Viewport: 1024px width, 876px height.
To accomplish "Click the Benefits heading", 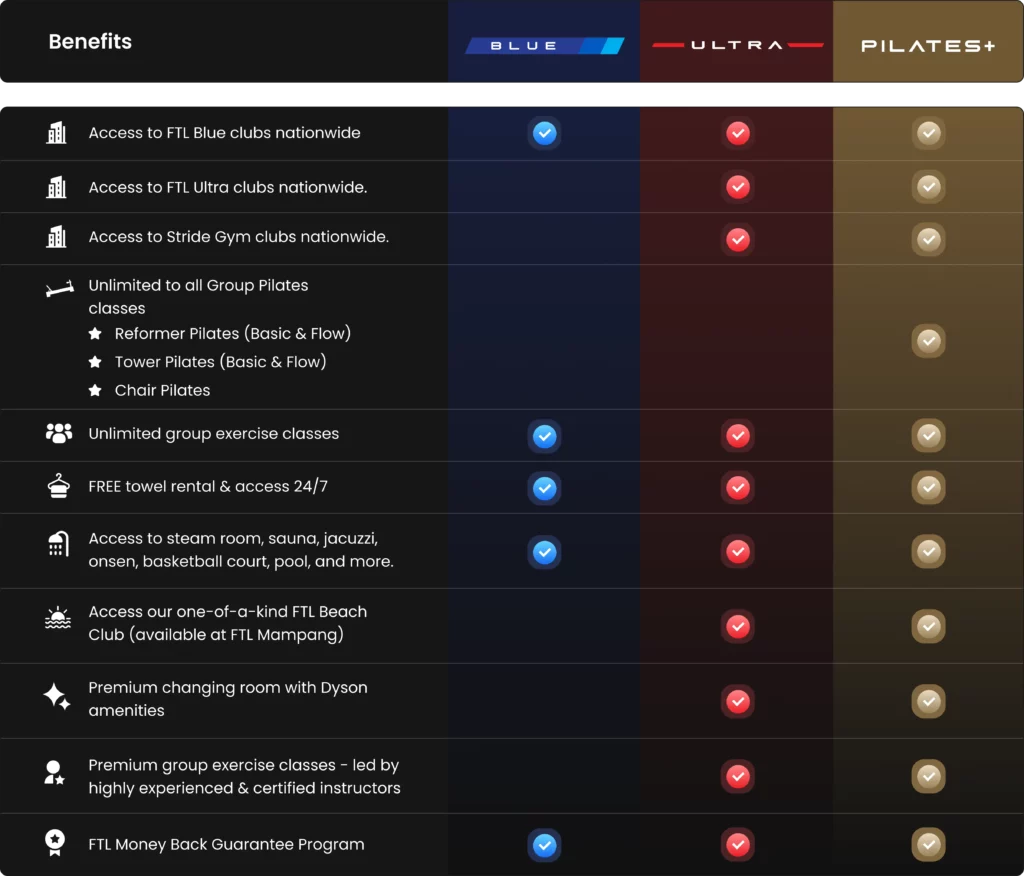I will (x=90, y=41).
